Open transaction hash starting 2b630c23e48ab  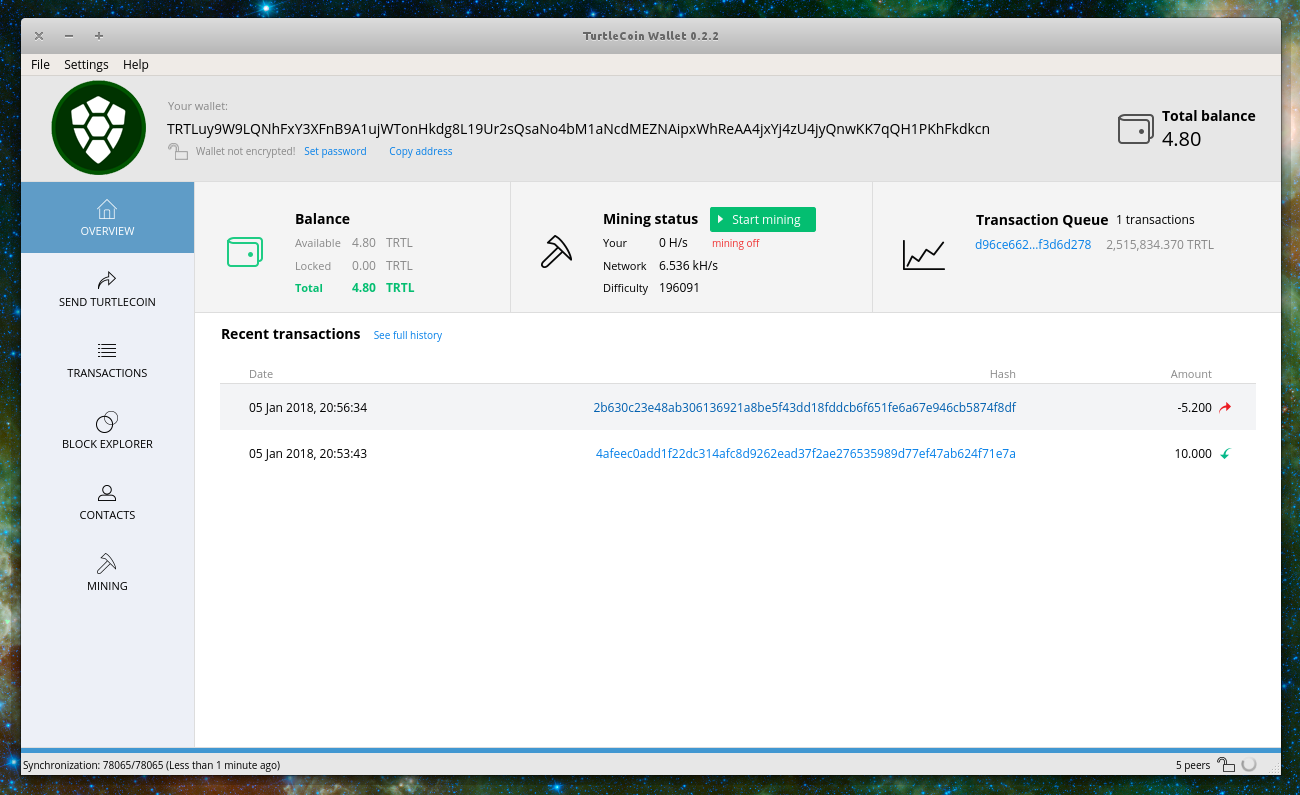point(805,408)
